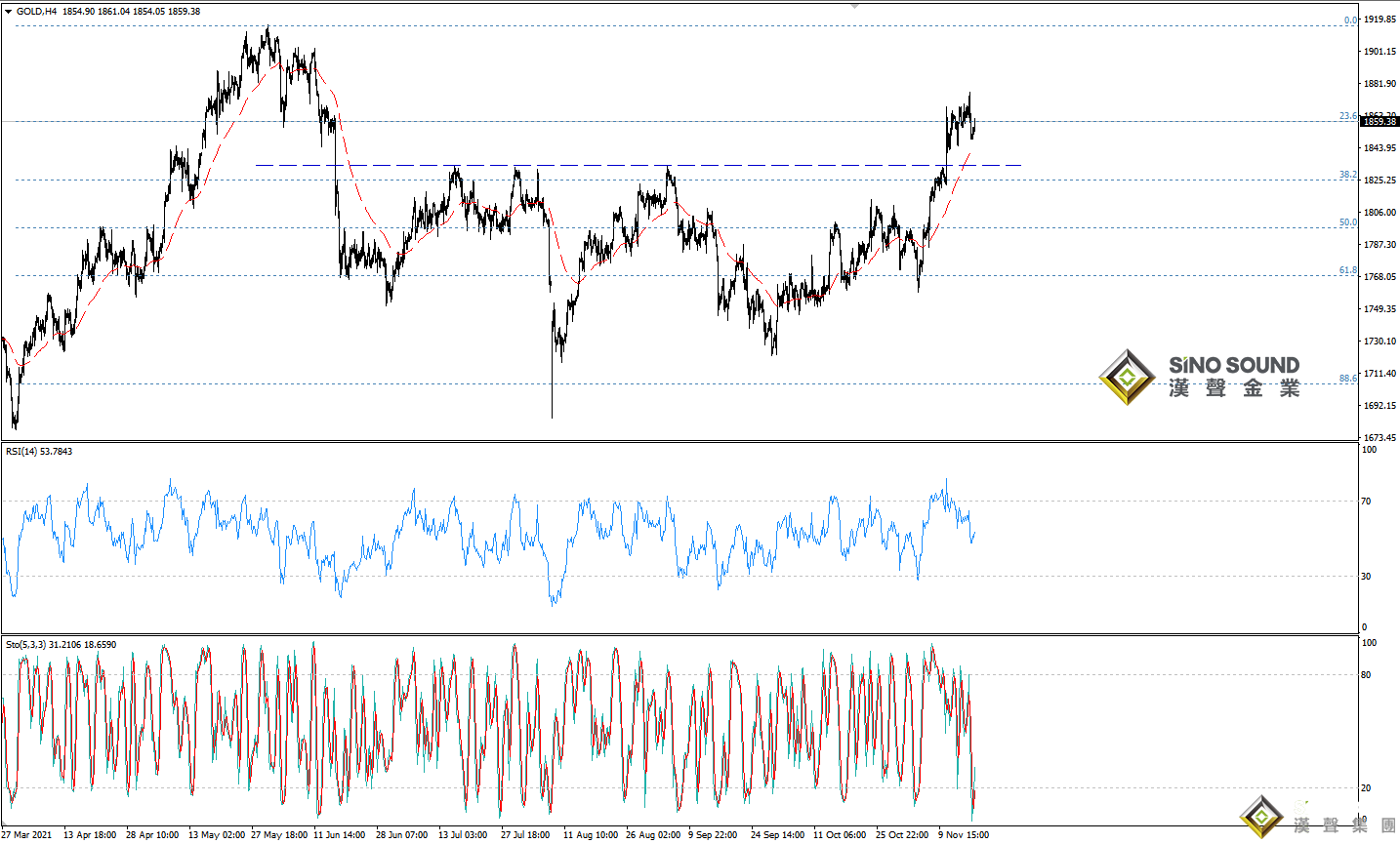The height and width of the screenshot is (844, 1400).
Task: Click the 38.2 Fibonacci level label
Action: 1348,175
